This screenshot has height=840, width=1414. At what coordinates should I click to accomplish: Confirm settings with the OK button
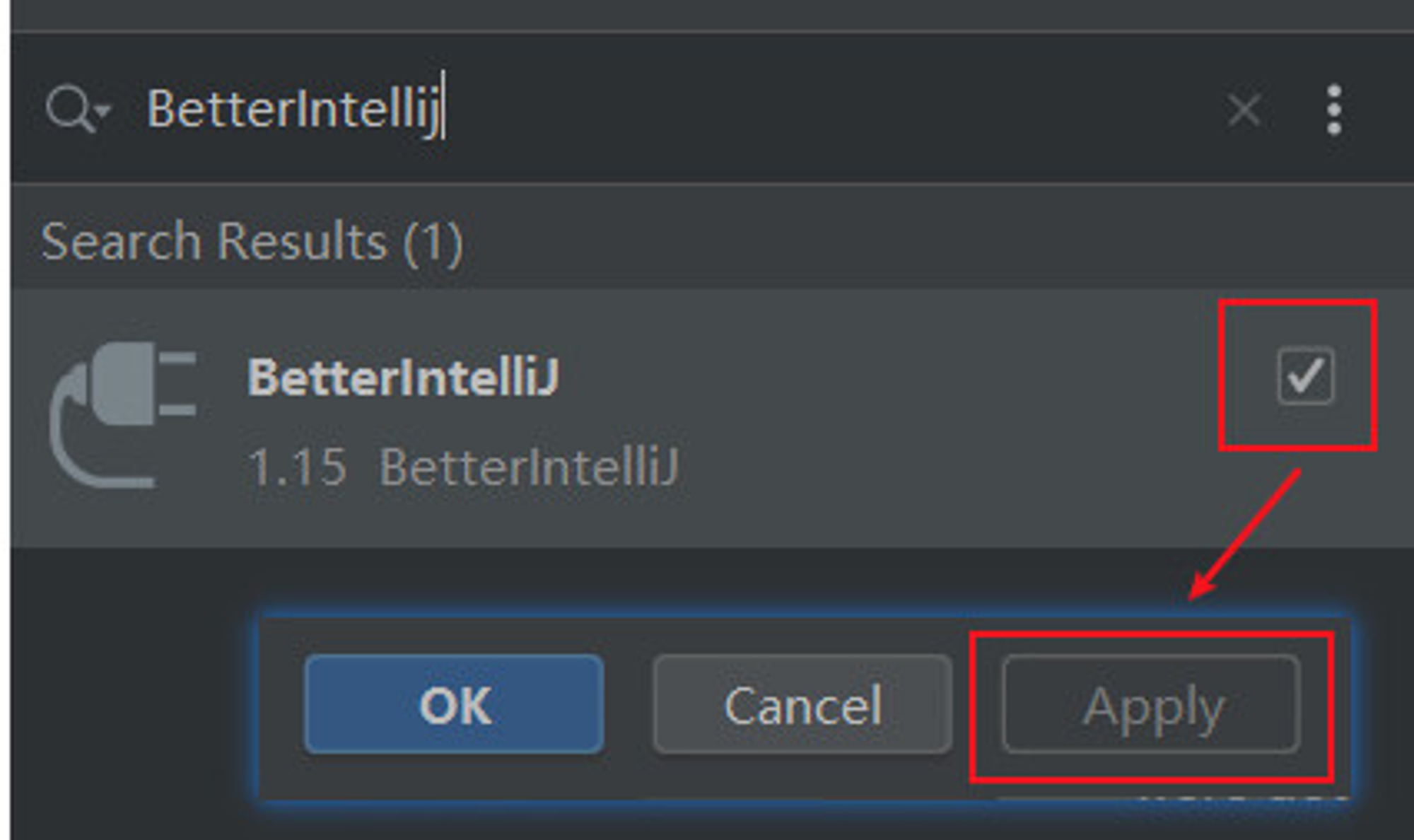[x=454, y=704]
